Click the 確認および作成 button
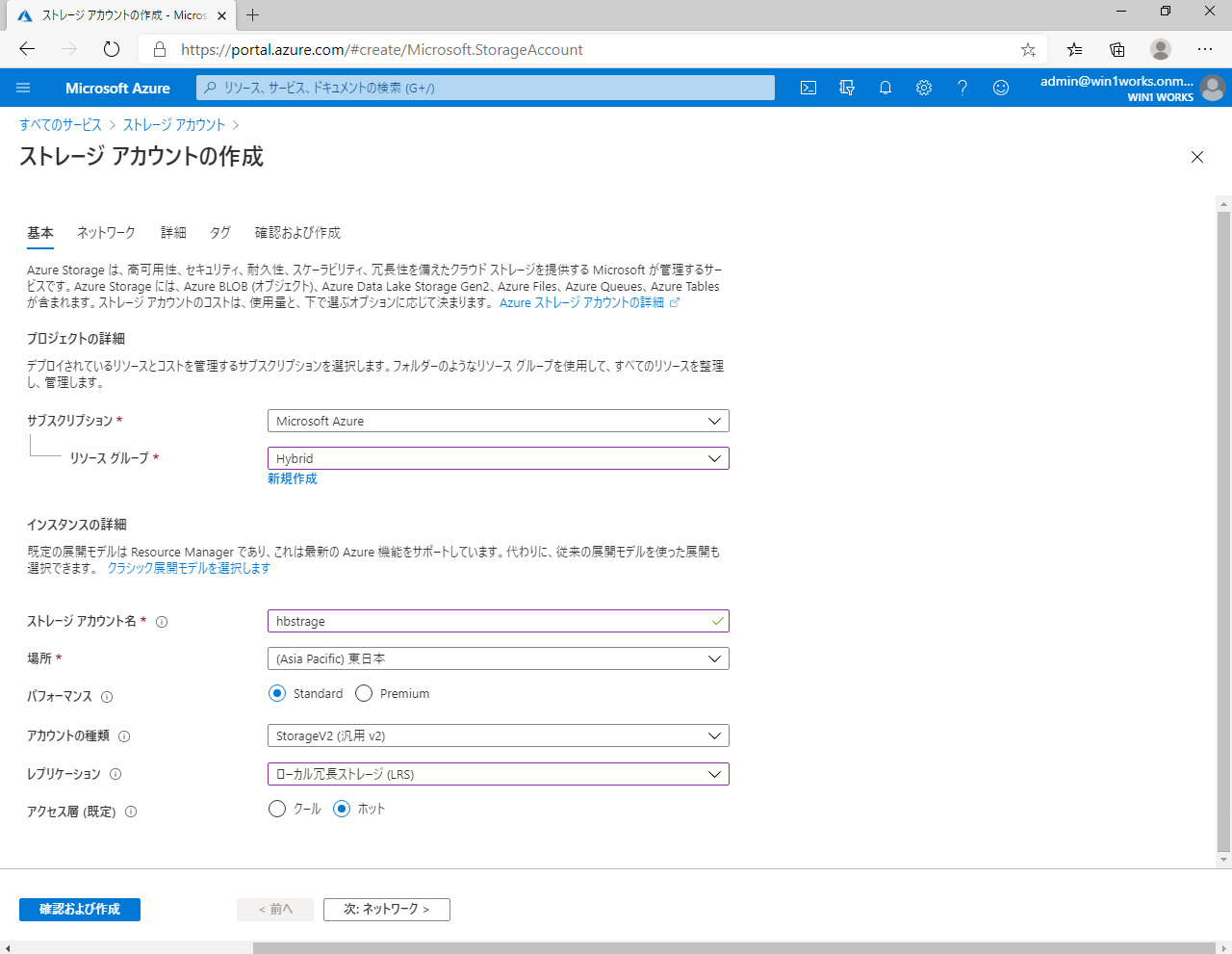 80,909
